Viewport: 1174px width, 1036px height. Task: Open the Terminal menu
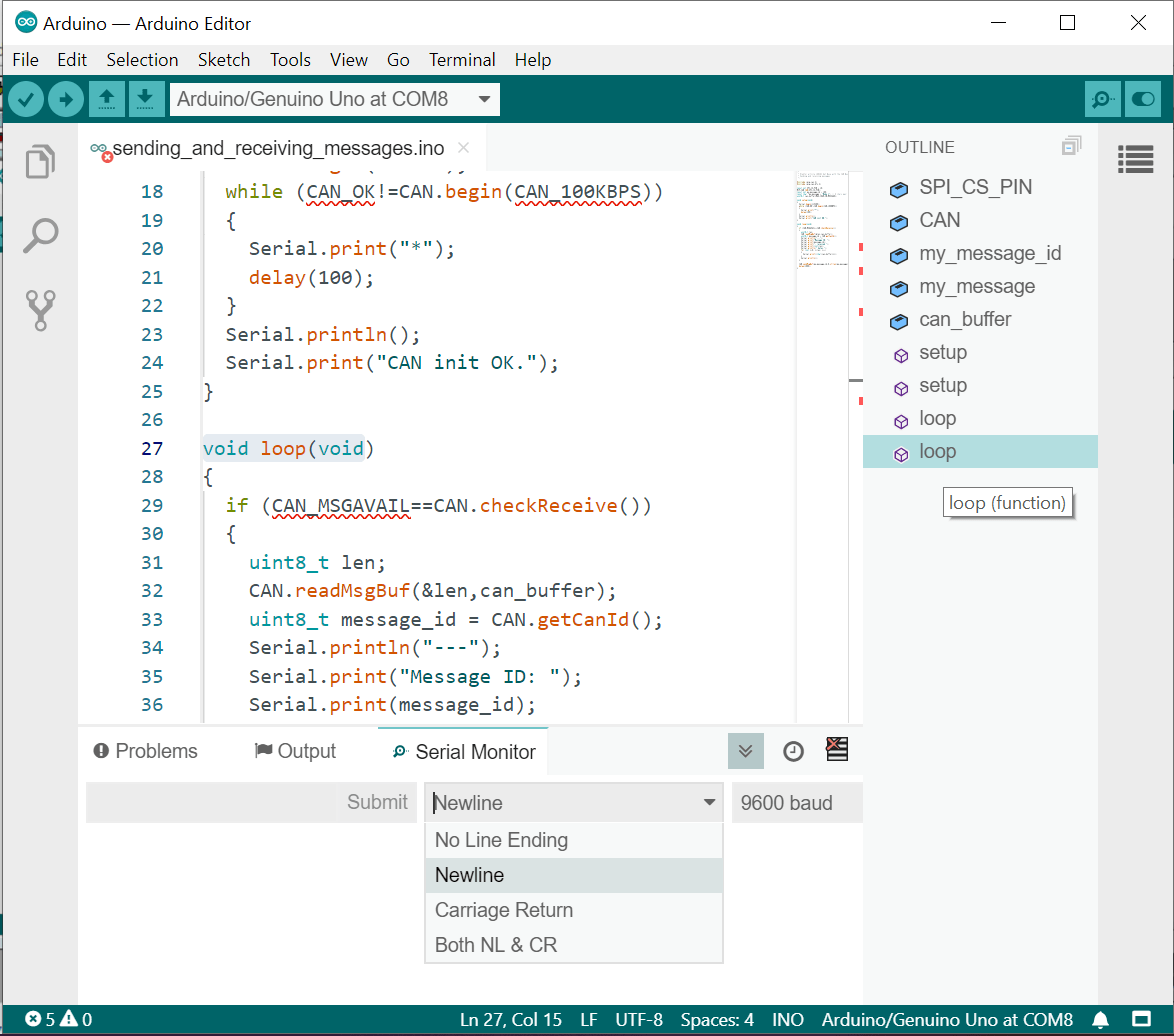(x=462, y=60)
